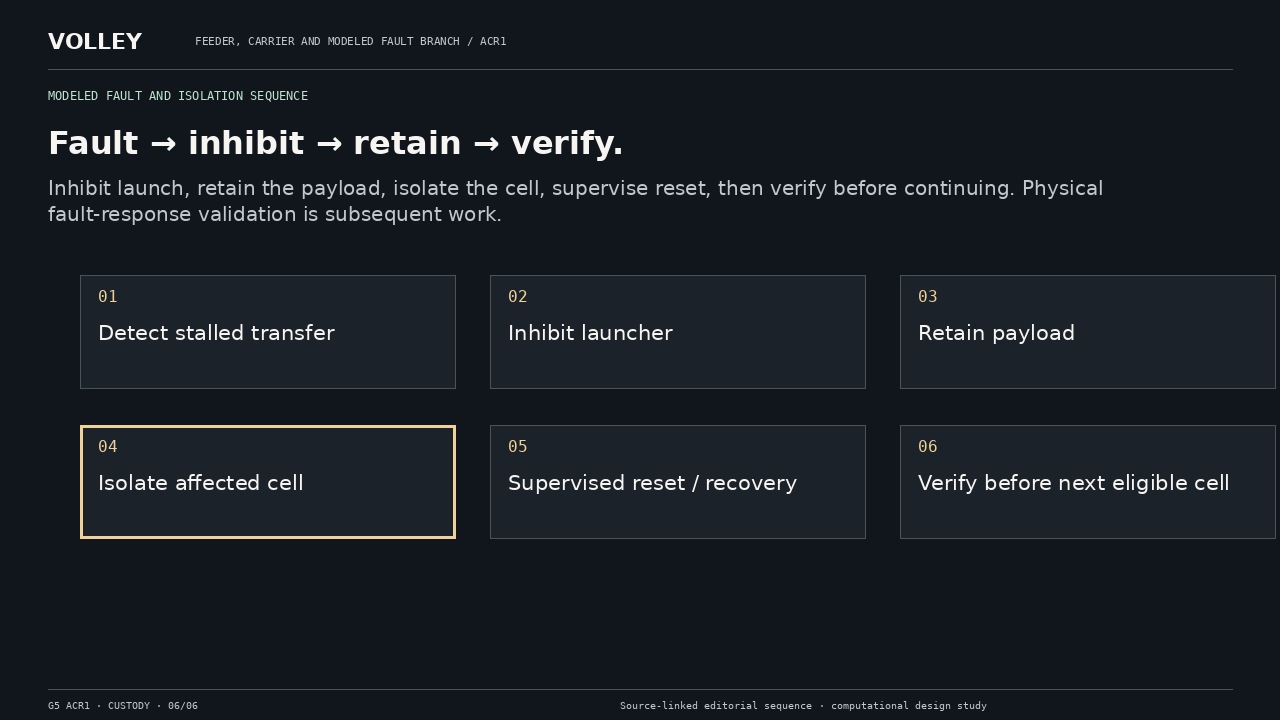Viewport: 1280px width, 720px height.
Task: Click the subtitle paragraph about inhibit launch
Action: pos(576,201)
